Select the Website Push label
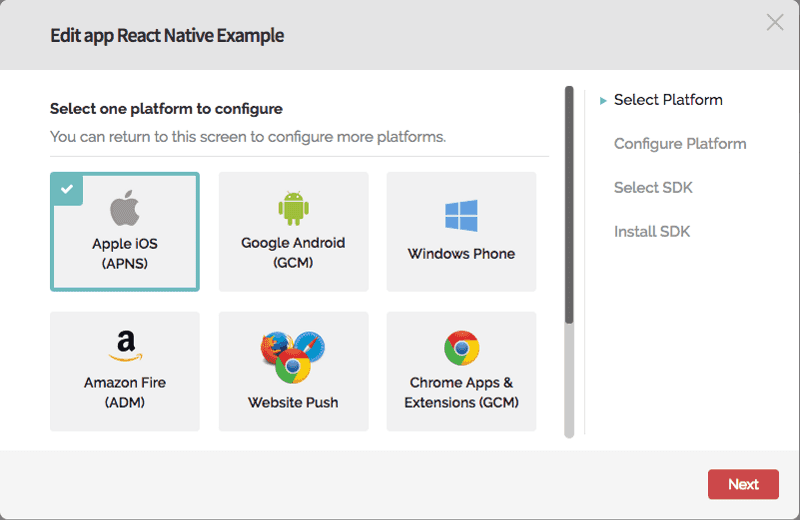This screenshot has width=800, height=520. click(x=293, y=402)
